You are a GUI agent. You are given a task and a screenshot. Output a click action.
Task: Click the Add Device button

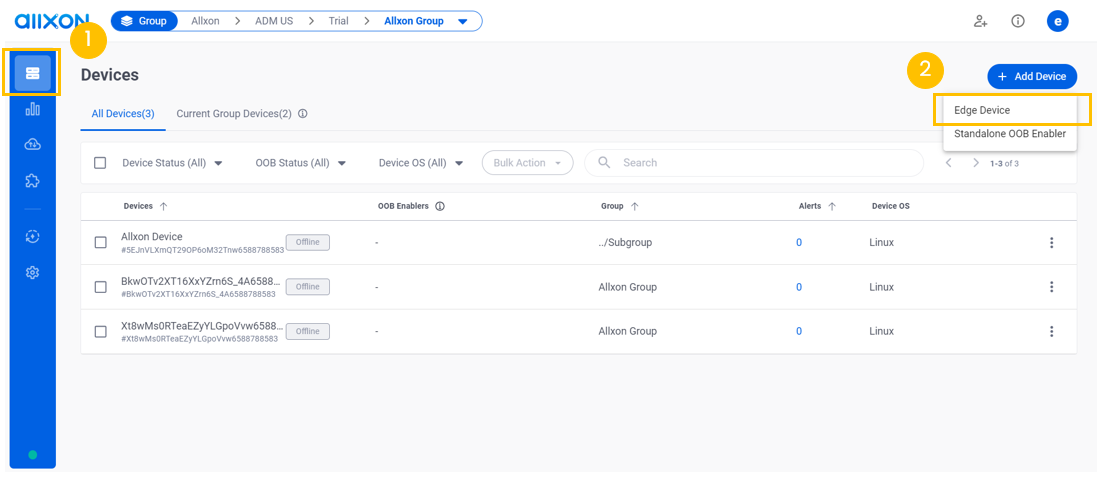point(1032,76)
